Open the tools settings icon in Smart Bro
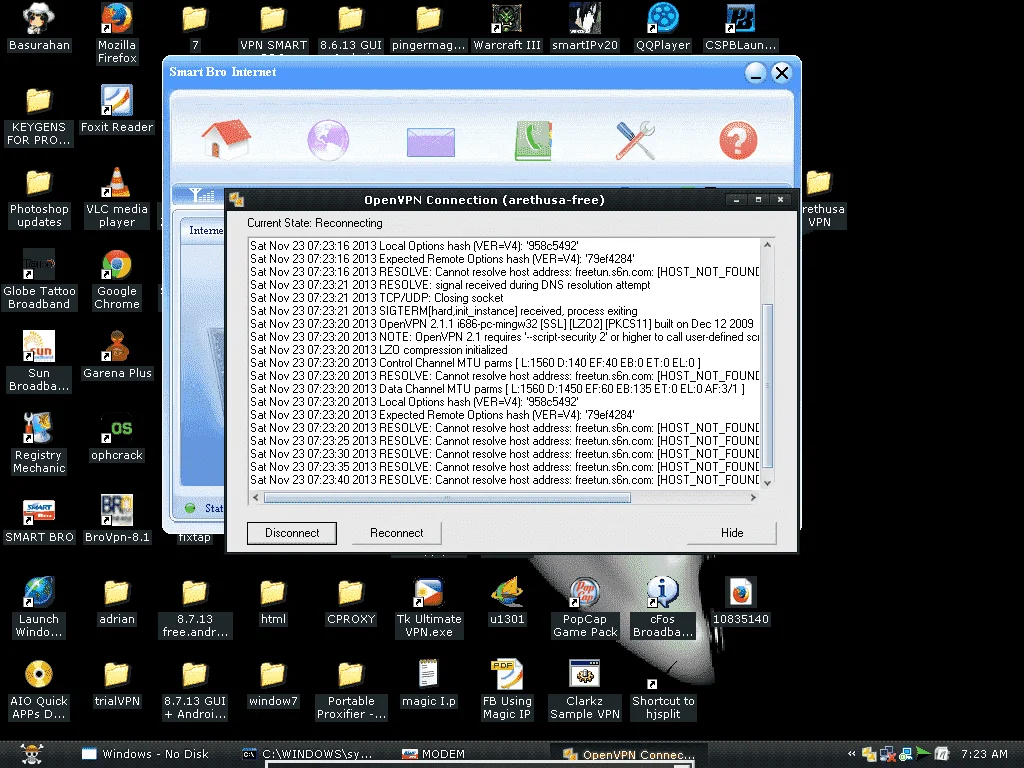1024x768 pixels. click(x=635, y=140)
